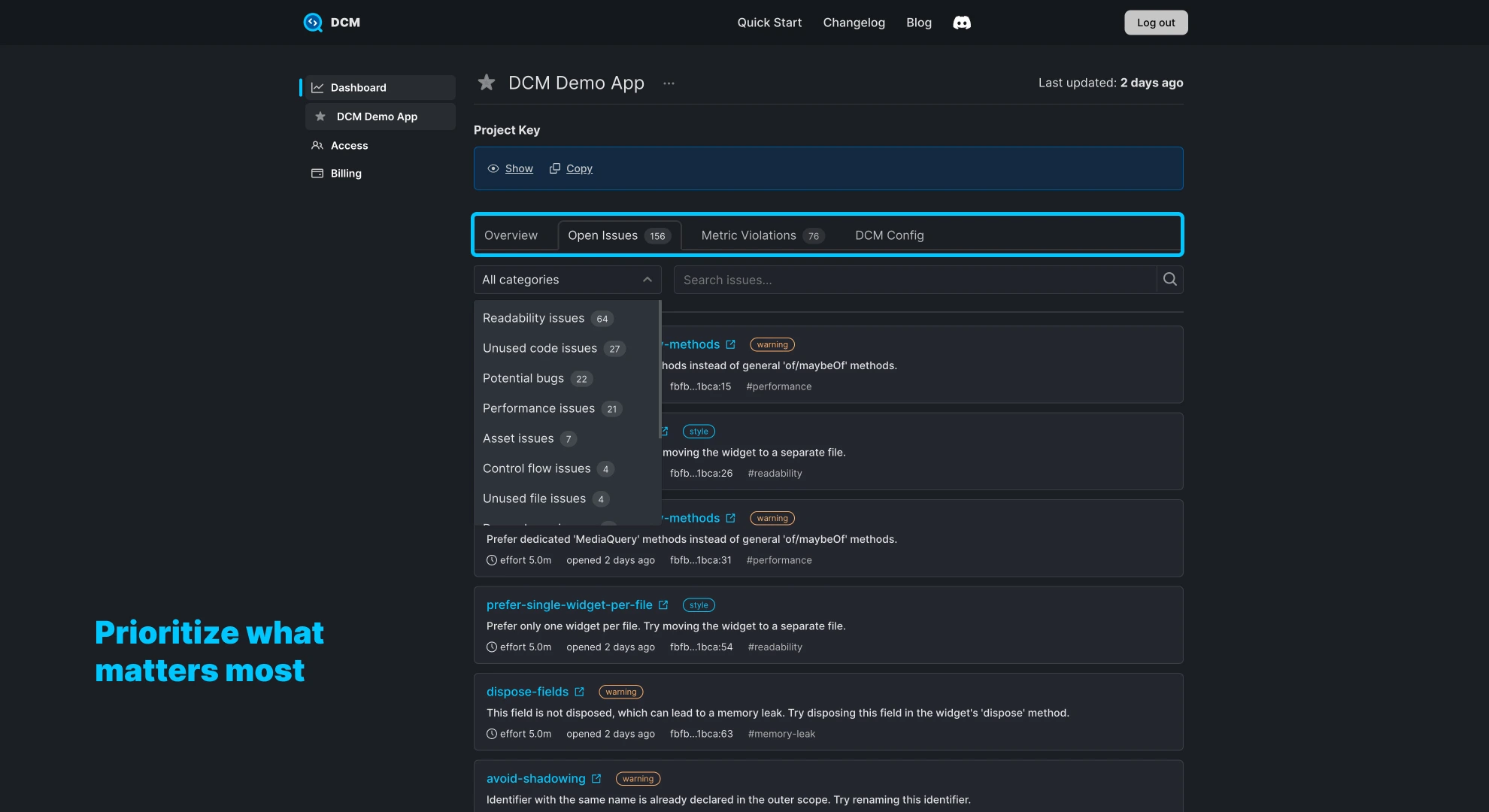
Task: Choose Potential bugs from category list
Action: [x=567, y=378]
